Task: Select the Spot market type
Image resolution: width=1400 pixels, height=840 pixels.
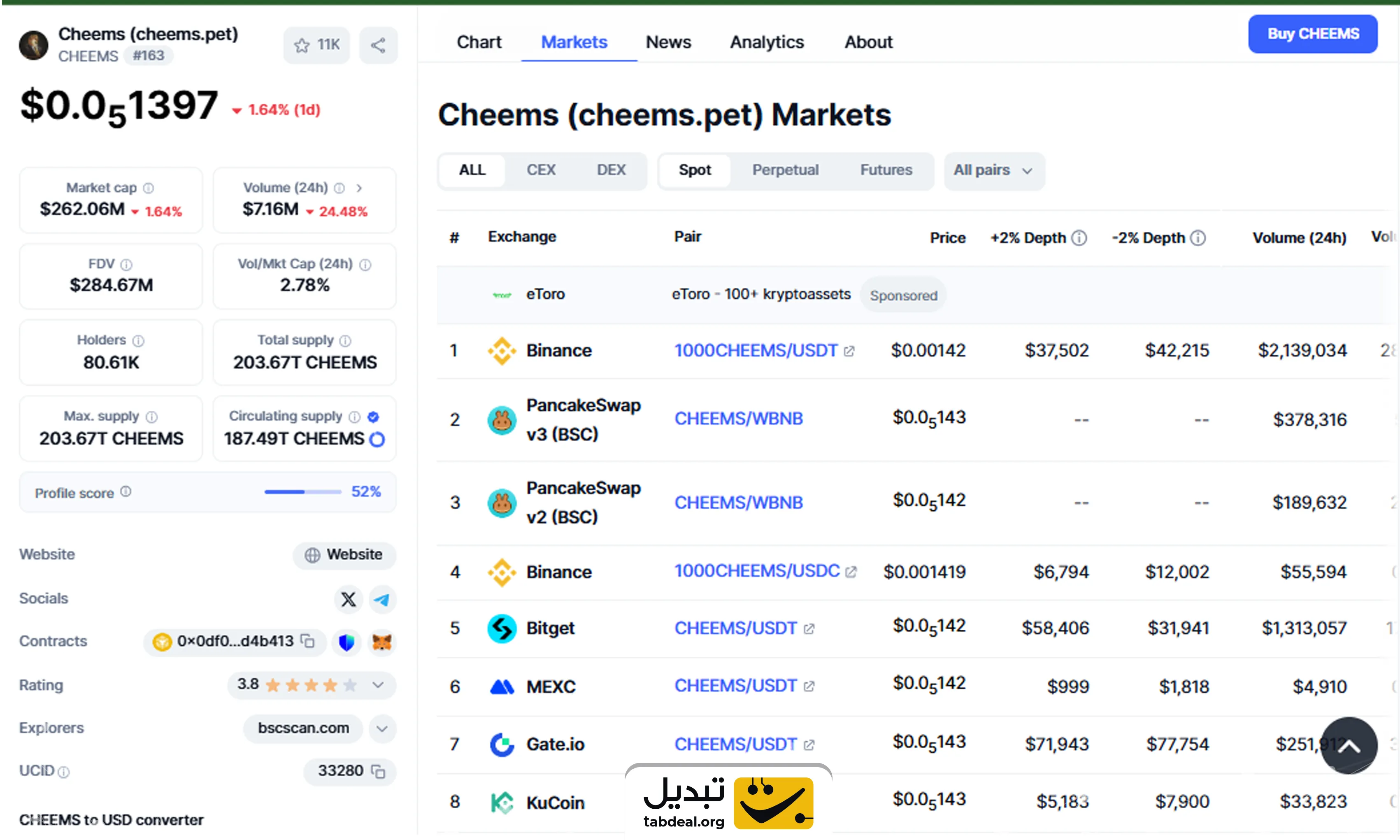Action: 695,170
